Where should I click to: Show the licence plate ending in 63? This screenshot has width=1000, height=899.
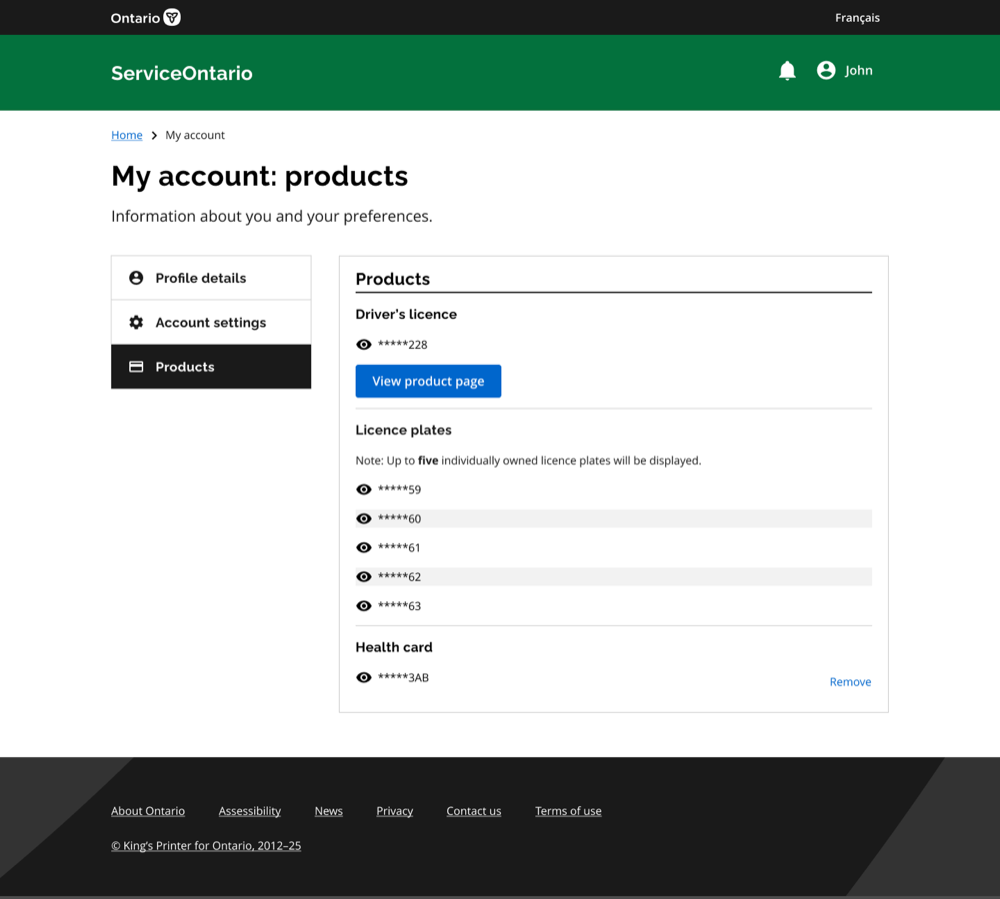364,606
